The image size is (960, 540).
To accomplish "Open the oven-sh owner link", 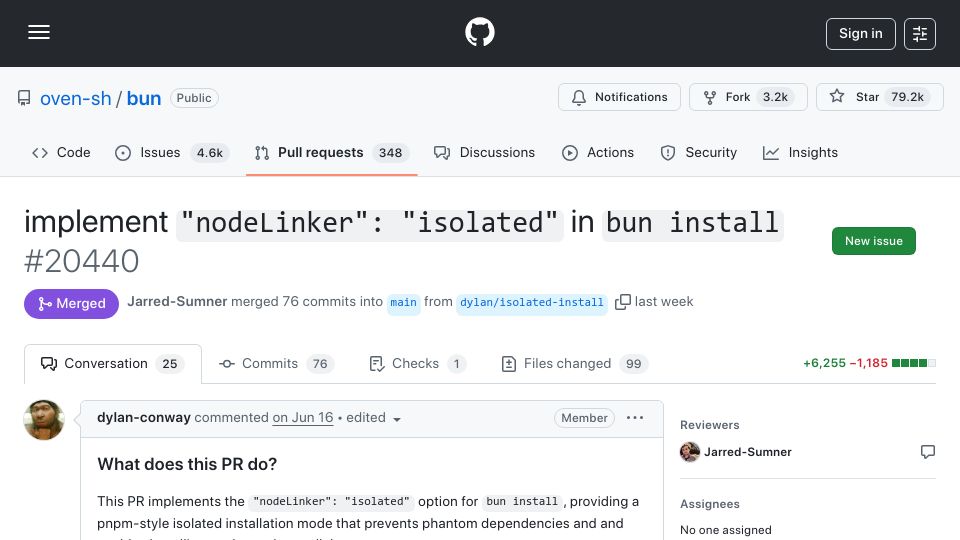I will click(x=75, y=99).
